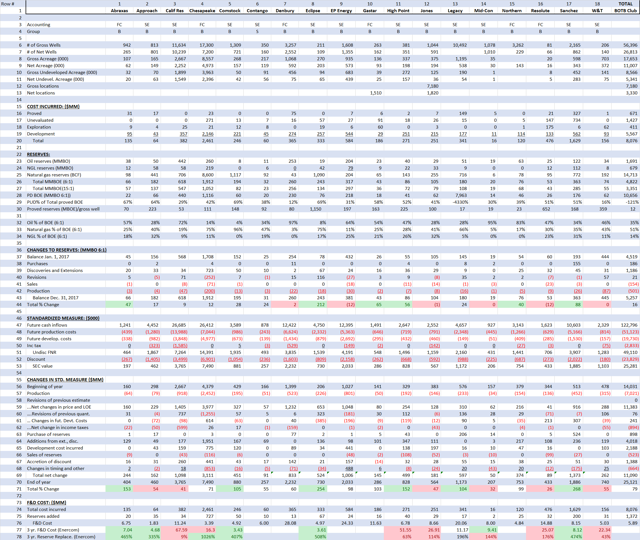Click 'CHANGES TO RESERVES: (MMBO 6:1)' heading

pyautogui.click(x=67, y=250)
